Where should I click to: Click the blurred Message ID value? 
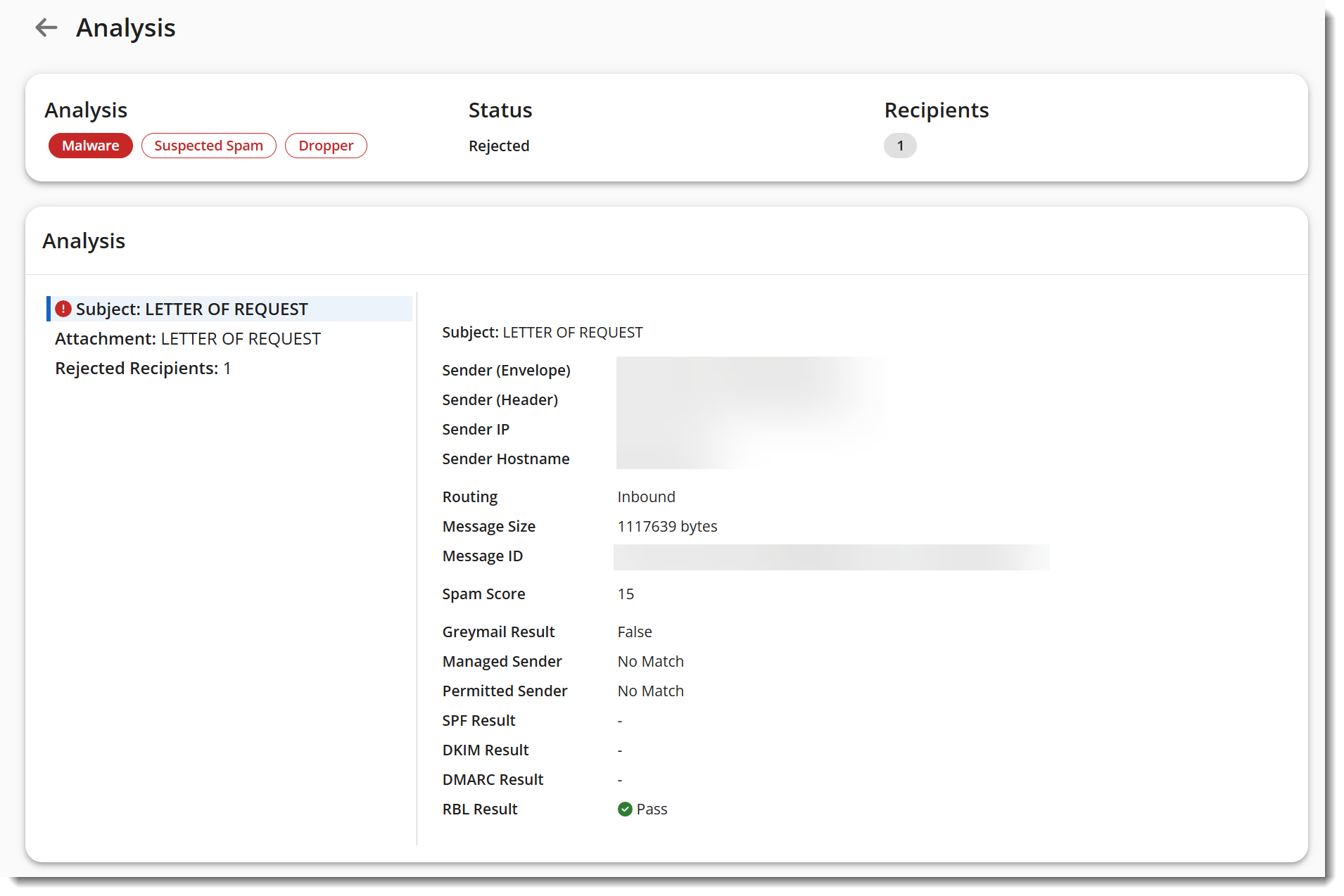(831, 557)
